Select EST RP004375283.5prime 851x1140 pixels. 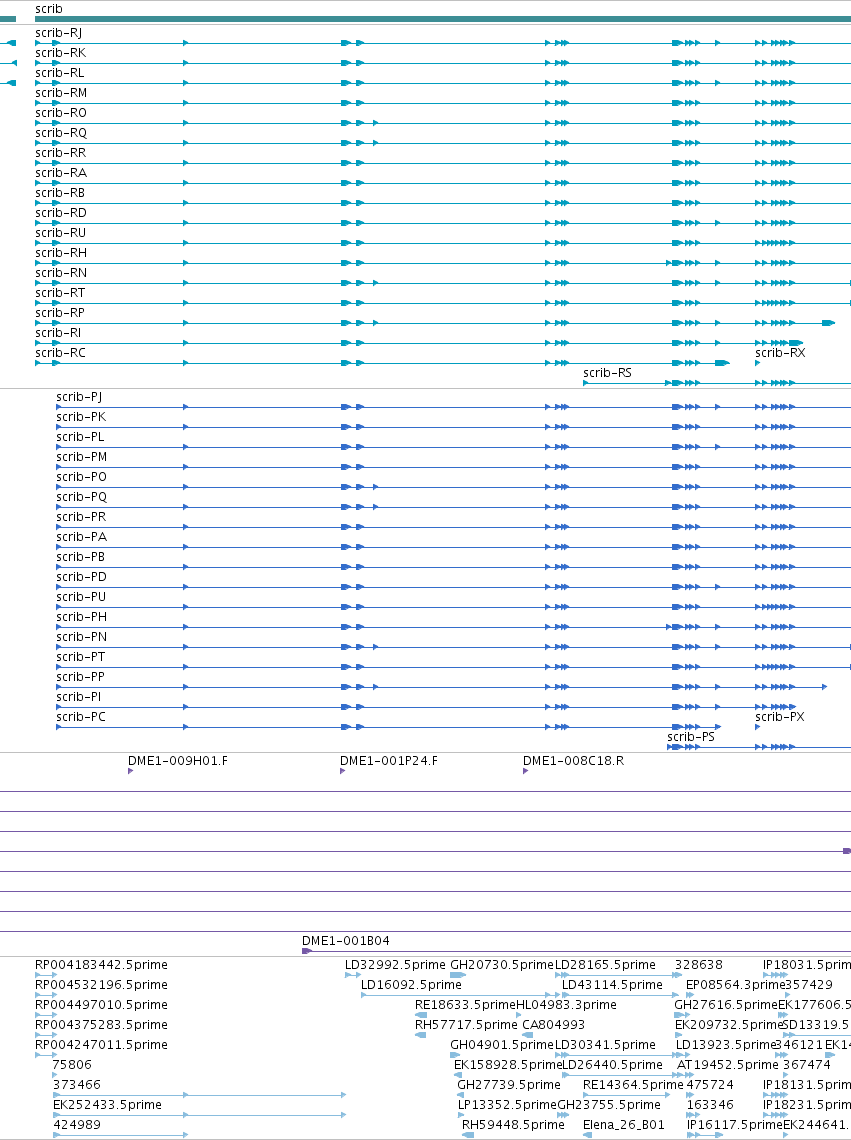(x=101, y=1024)
